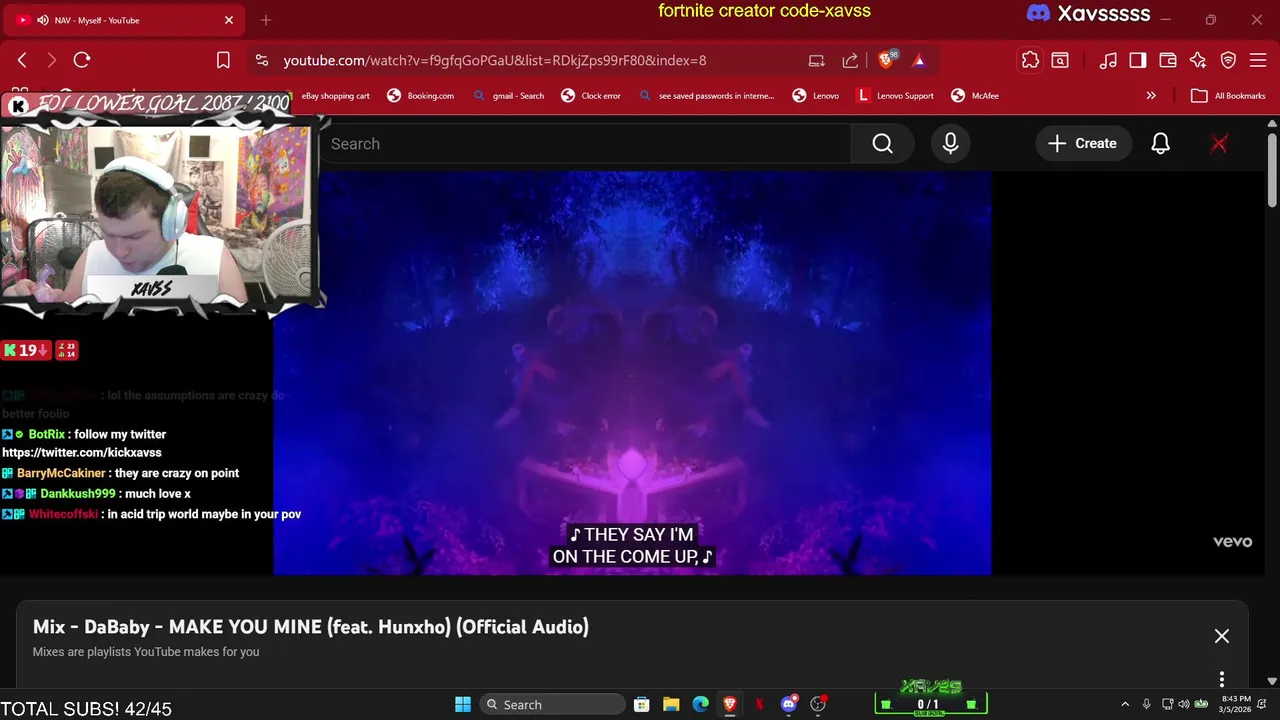Open Discord from taskbar
This screenshot has height=720, width=1280.
pos(789,704)
